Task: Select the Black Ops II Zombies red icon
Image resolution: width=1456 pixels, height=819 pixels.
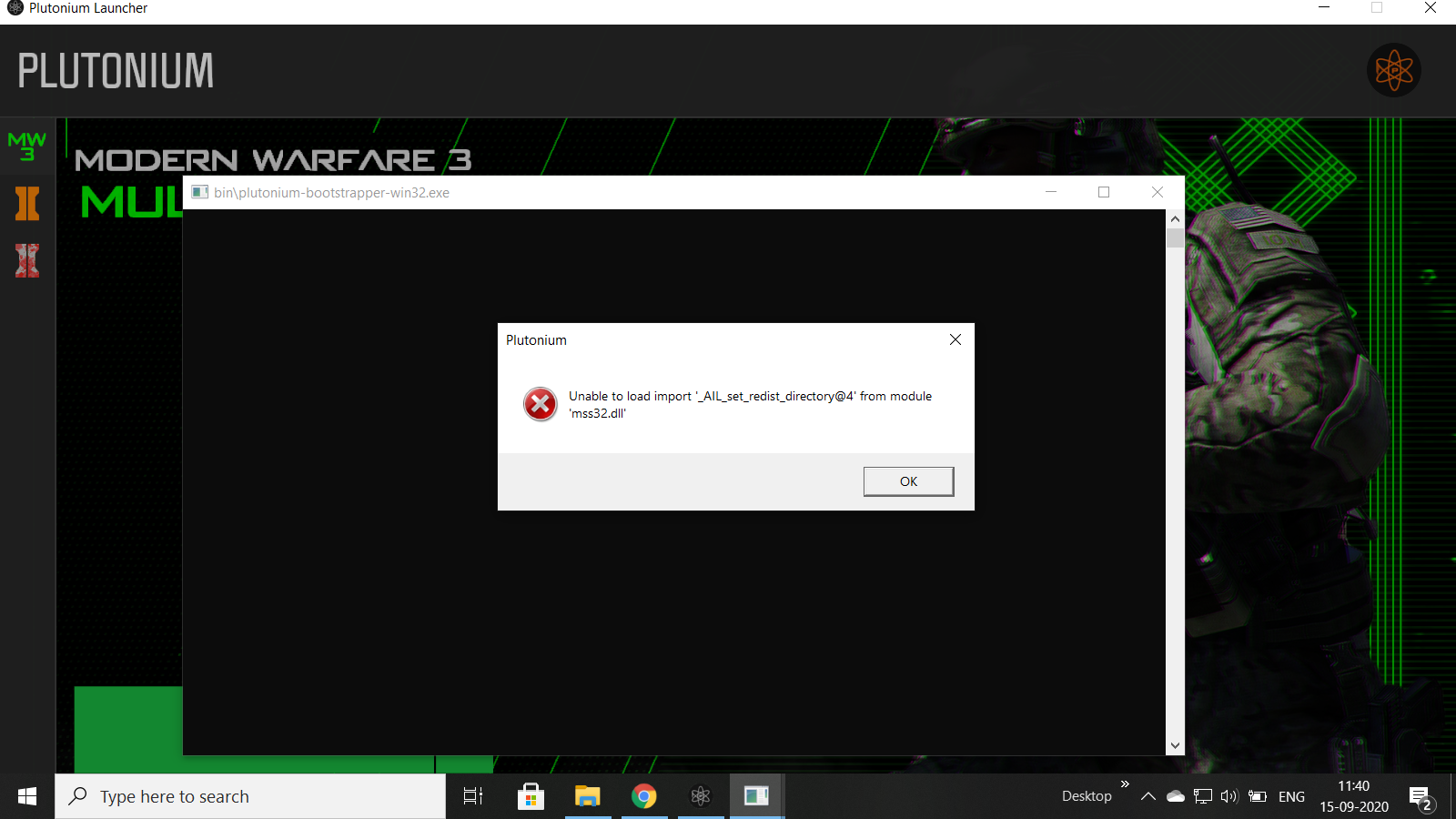Action: [27, 260]
